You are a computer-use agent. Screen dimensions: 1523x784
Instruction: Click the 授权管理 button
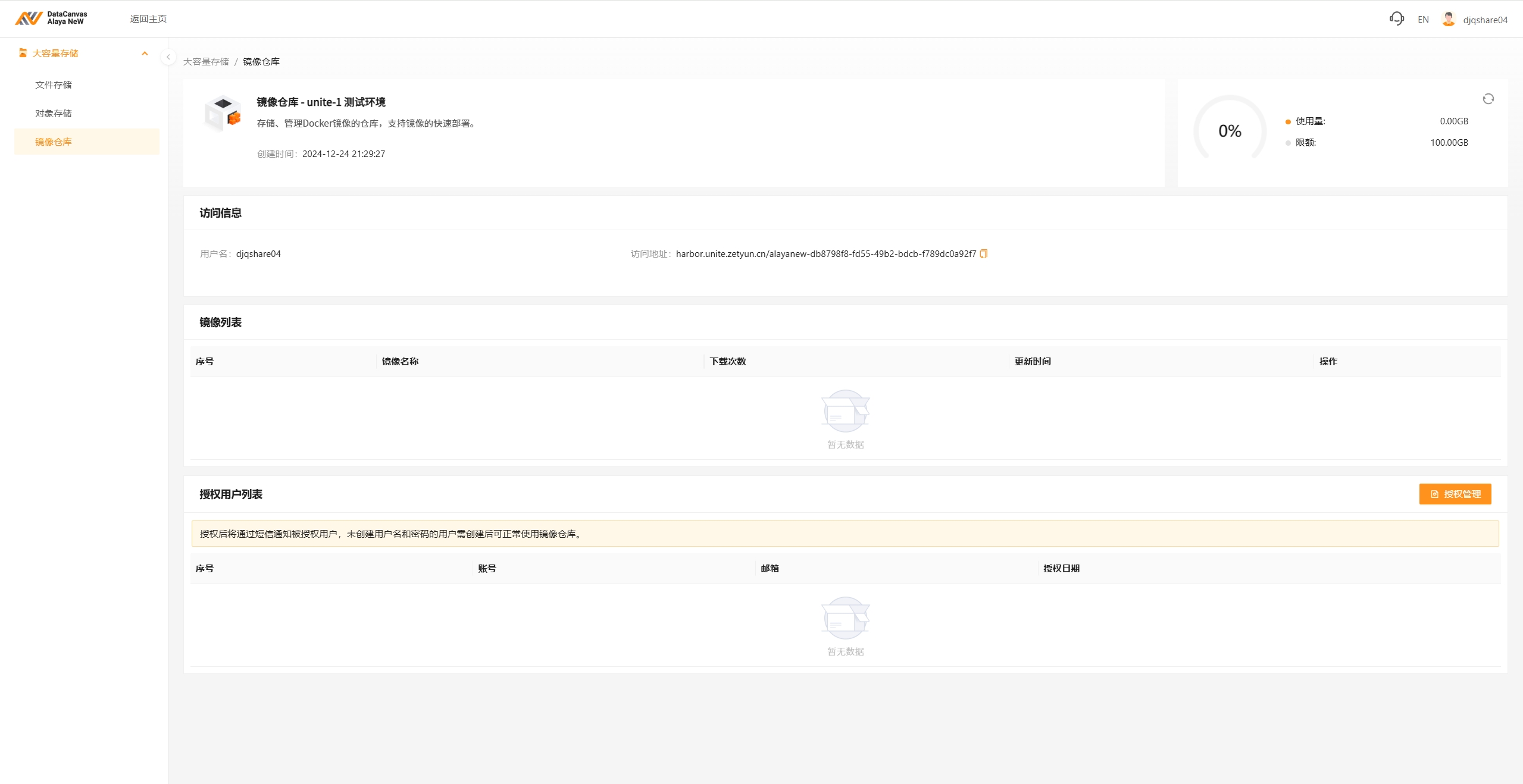pyautogui.click(x=1455, y=494)
